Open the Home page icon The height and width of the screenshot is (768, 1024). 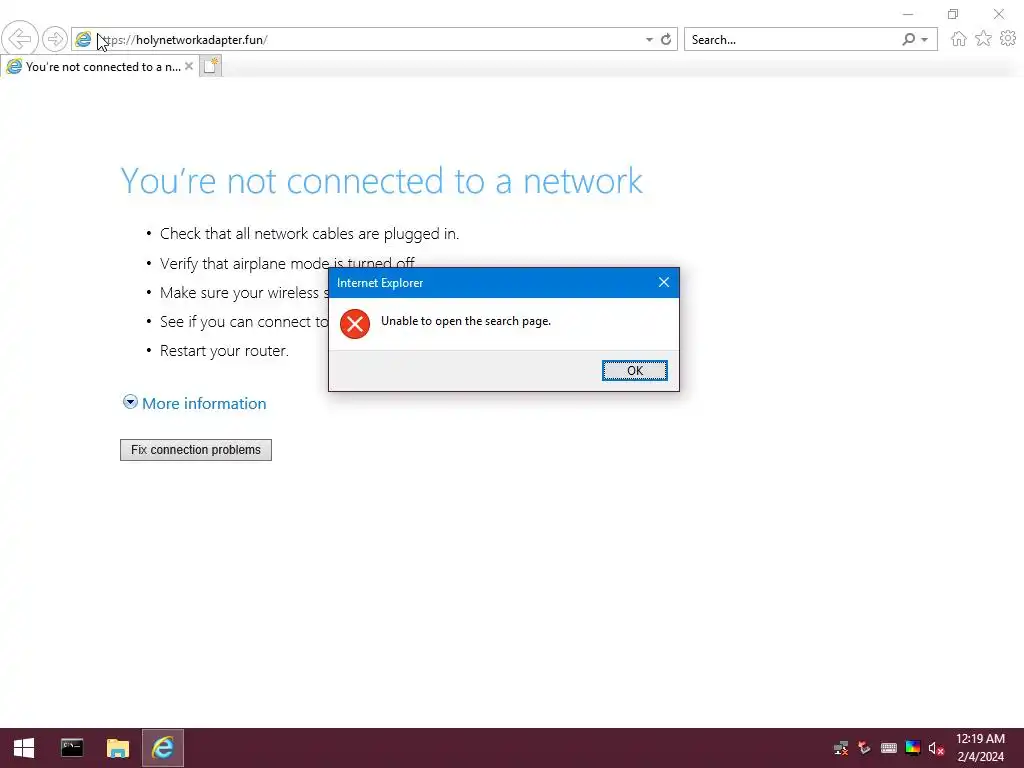pyautogui.click(x=958, y=39)
